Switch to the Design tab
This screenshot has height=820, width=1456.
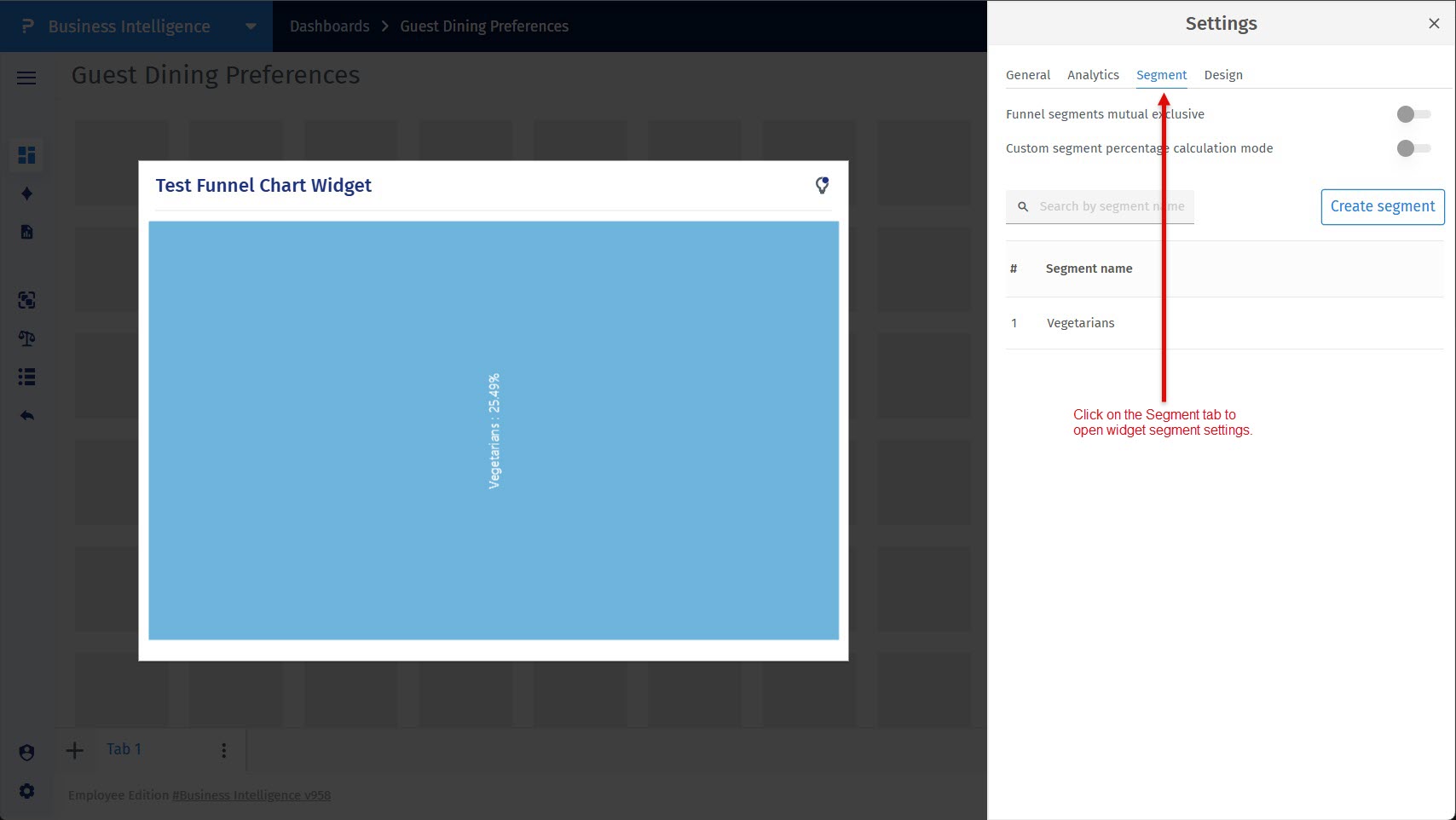coord(1223,74)
